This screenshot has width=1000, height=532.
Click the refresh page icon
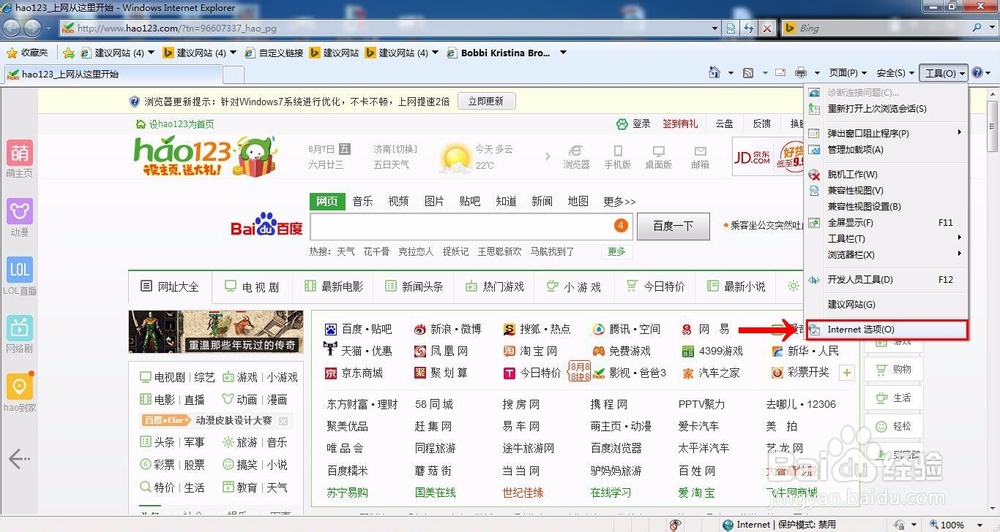749,28
